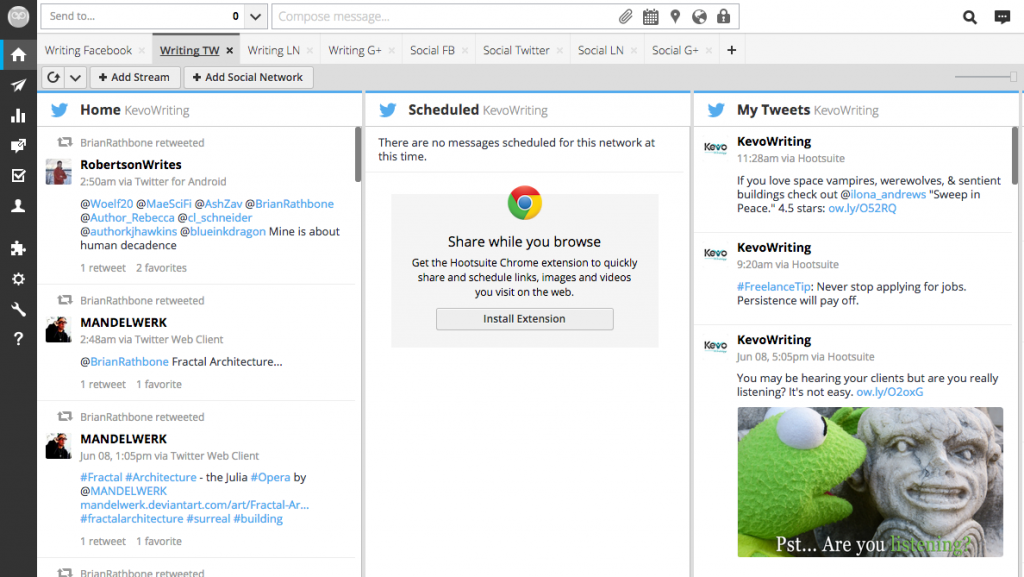Open RobertsonWrites username
The image size is (1024, 577).
click(x=131, y=164)
